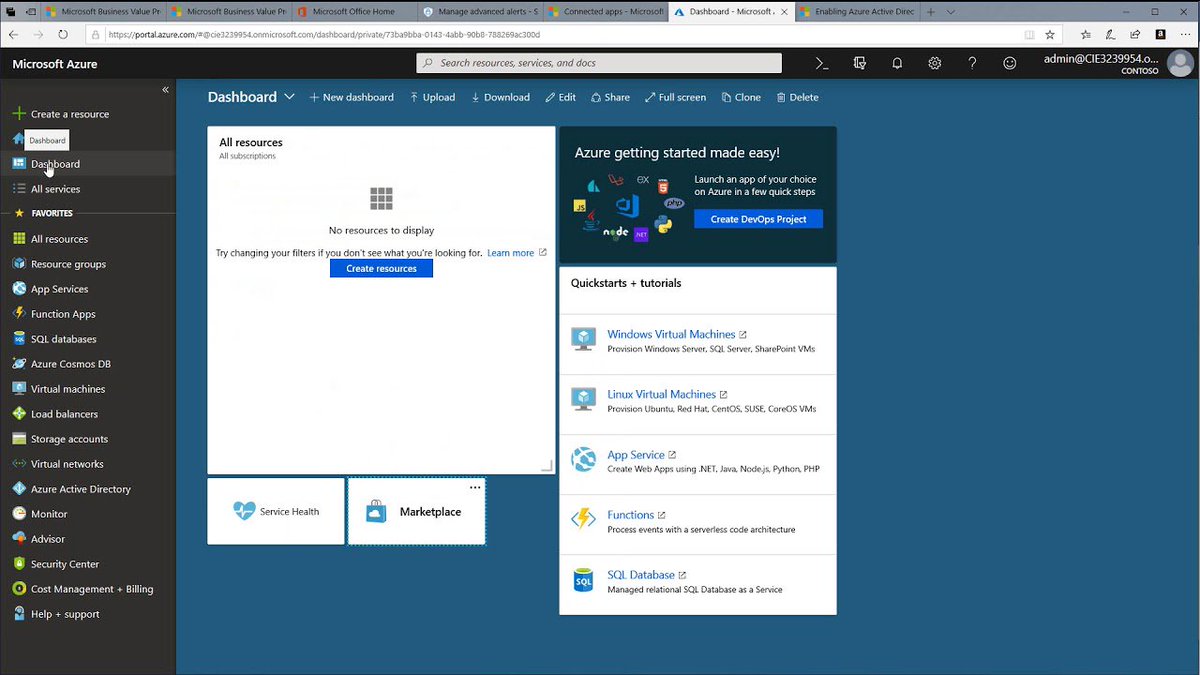Click the Resource groups icon in sidebar

(19, 264)
